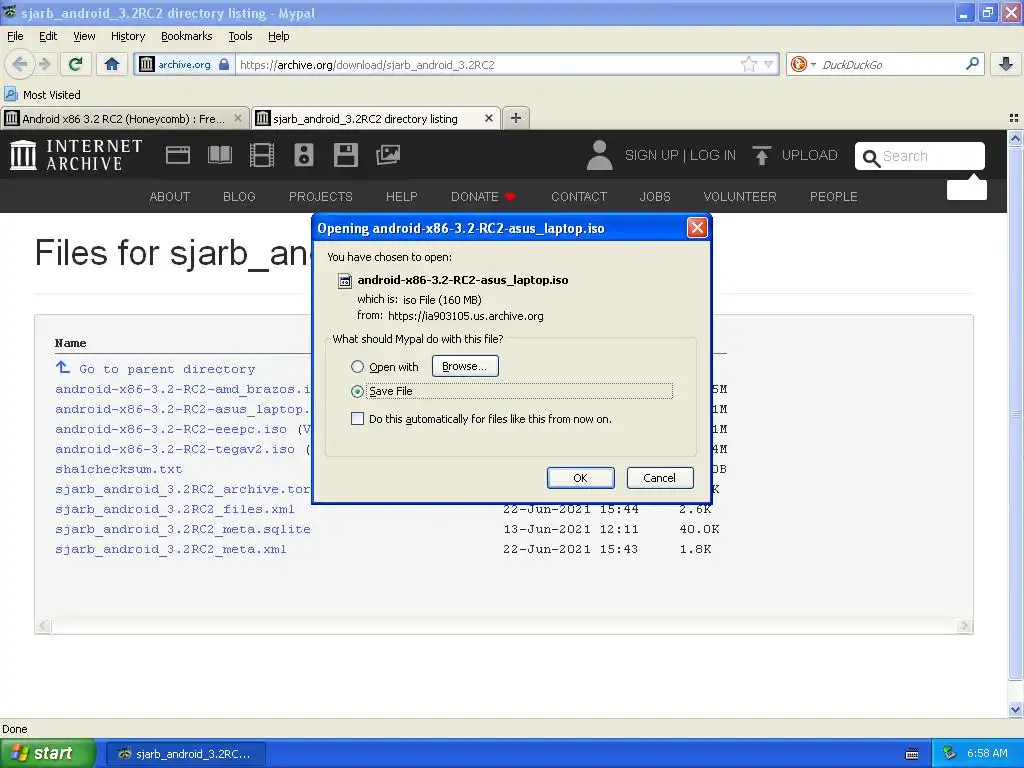This screenshot has width=1024, height=768.
Task: Bookmark this page with the star icon
Action: tap(748, 64)
